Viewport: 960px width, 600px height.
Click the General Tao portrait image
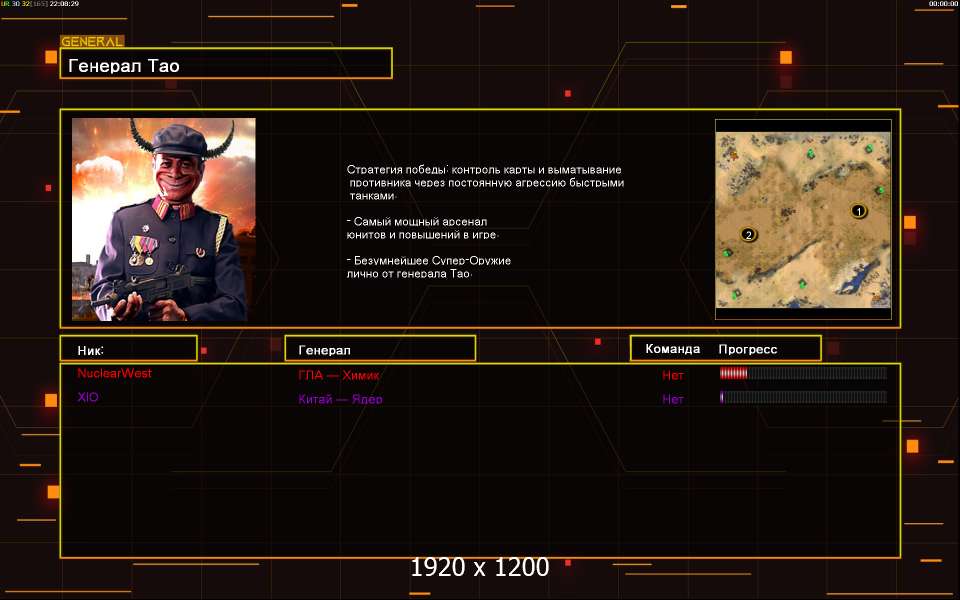163,219
